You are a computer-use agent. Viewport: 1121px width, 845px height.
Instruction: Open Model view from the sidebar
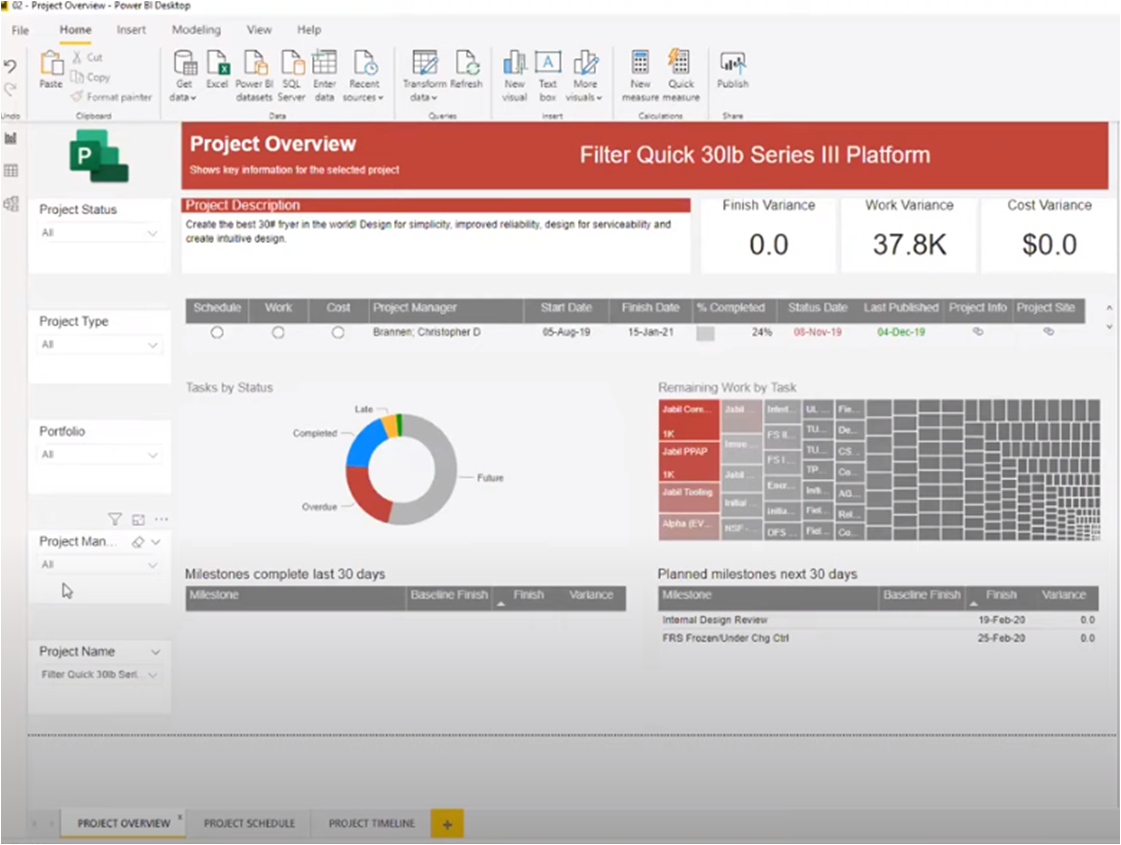(14, 203)
